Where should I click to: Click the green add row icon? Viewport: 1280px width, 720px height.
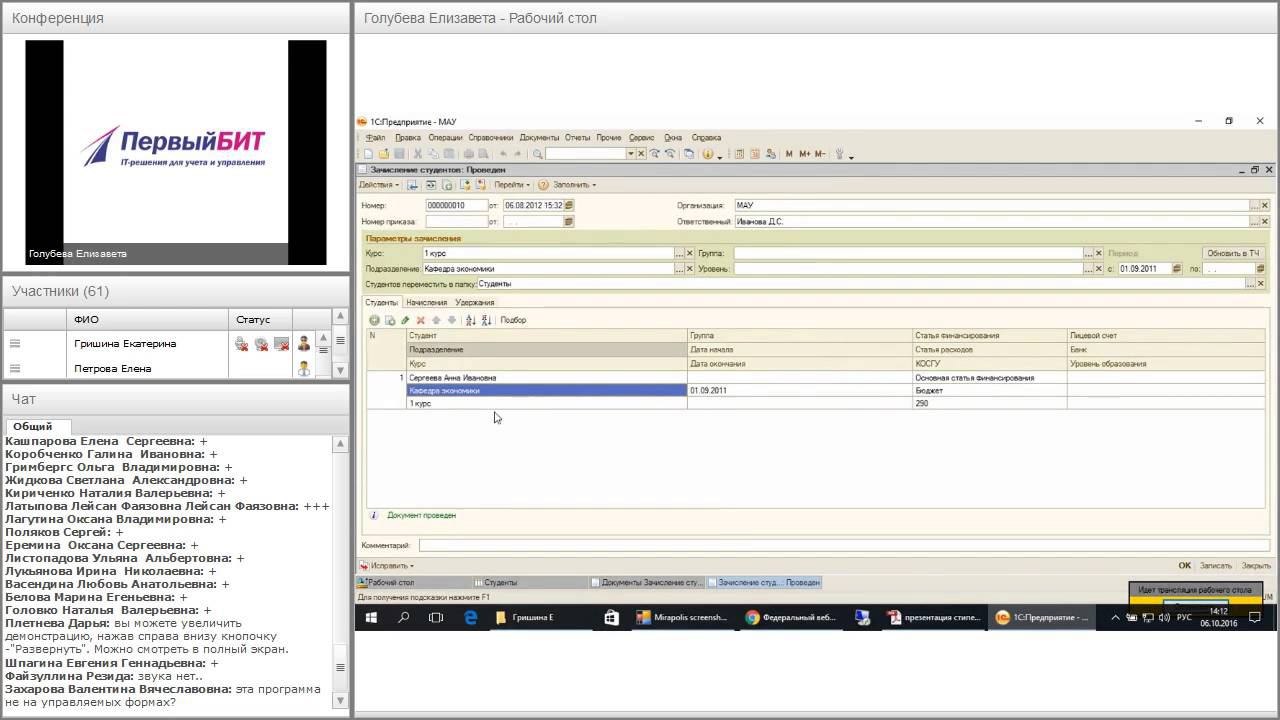pos(374,320)
